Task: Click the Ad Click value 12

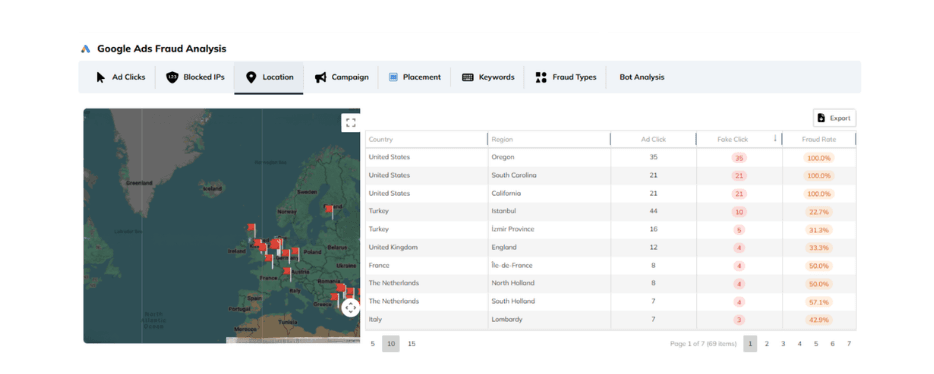Action: coord(653,247)
